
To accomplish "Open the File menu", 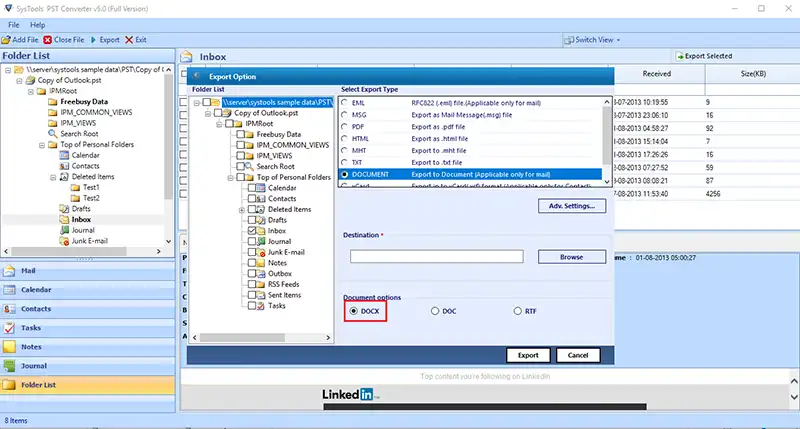I will tap(14, 24).
